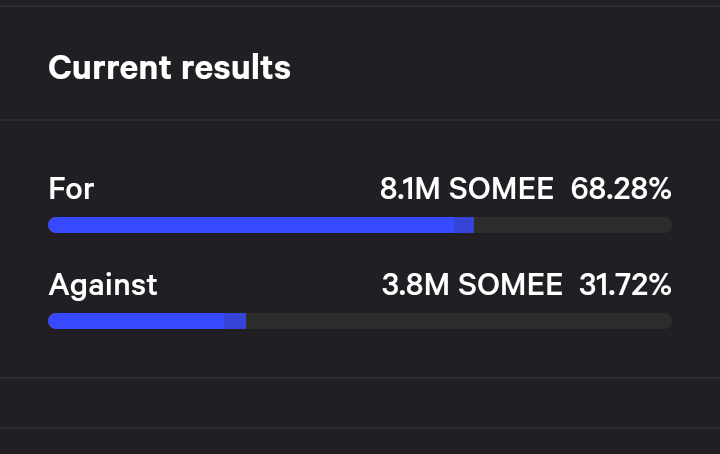The image size is (720, 454).
Task: Click the gray unfilled part of Against bar
Action: tap(459, 321)
